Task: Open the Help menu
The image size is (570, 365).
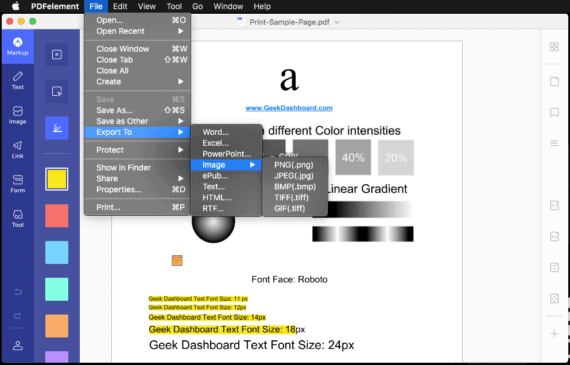Action: [x=262, y=6]
